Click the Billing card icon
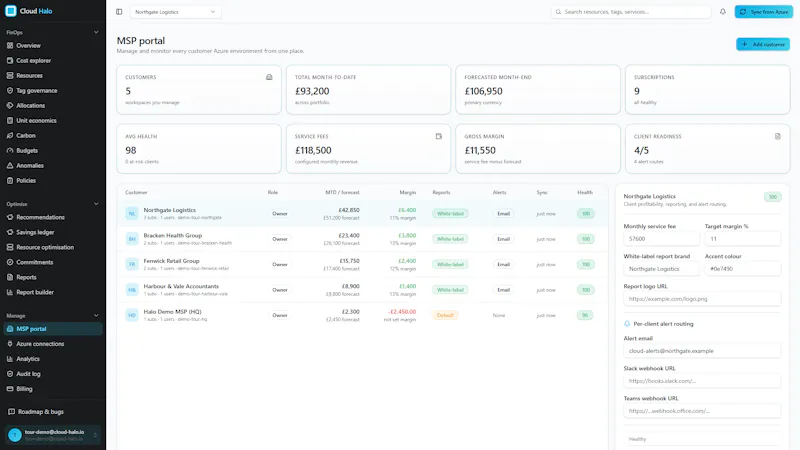Image resolution: width=800 pixels, height=450 pixels. pos(10,389)
